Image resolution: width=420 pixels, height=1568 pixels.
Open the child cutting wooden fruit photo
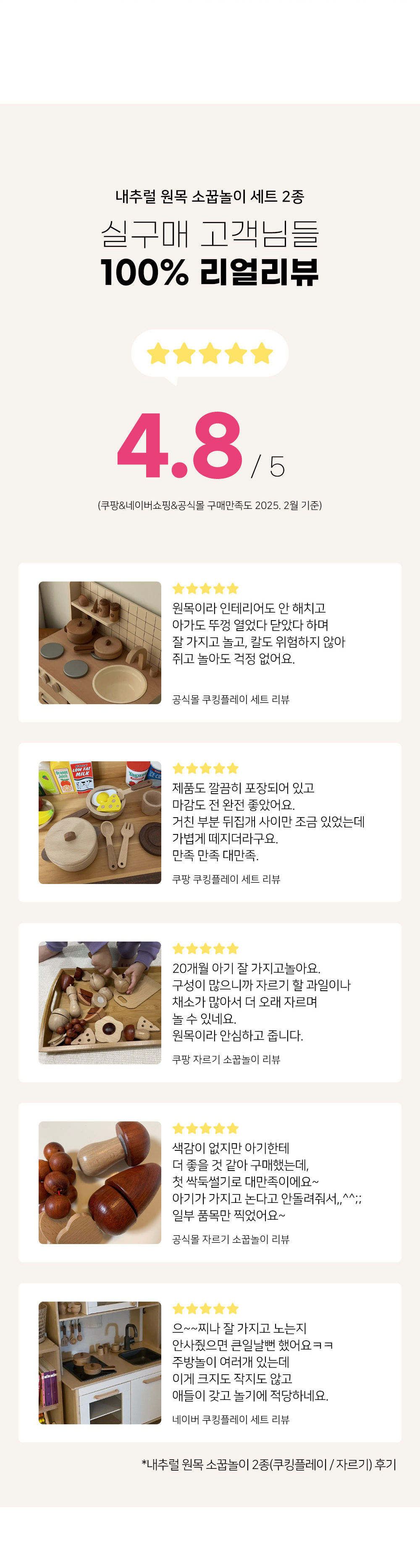click(100, 1002)
